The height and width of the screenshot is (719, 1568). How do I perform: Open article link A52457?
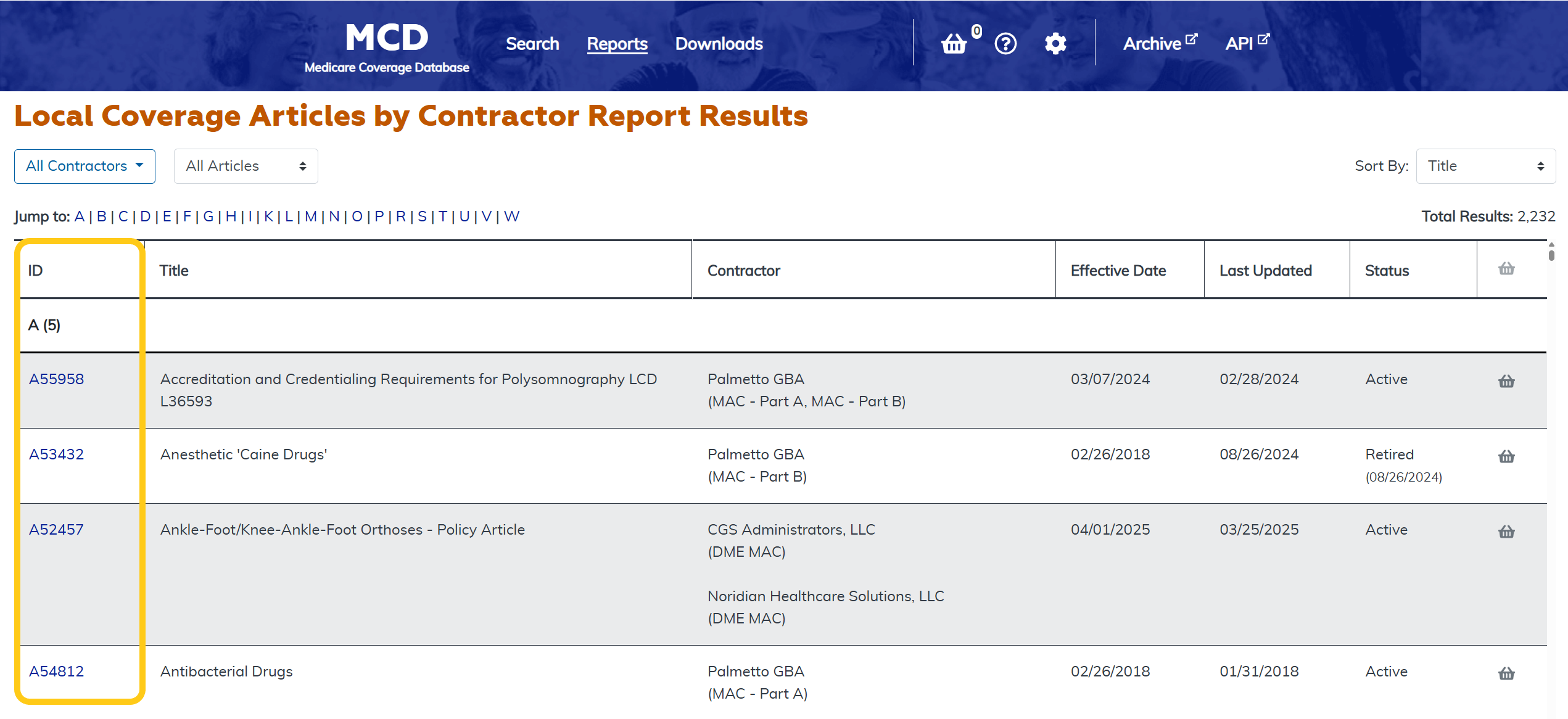click(x=56, y=530)
